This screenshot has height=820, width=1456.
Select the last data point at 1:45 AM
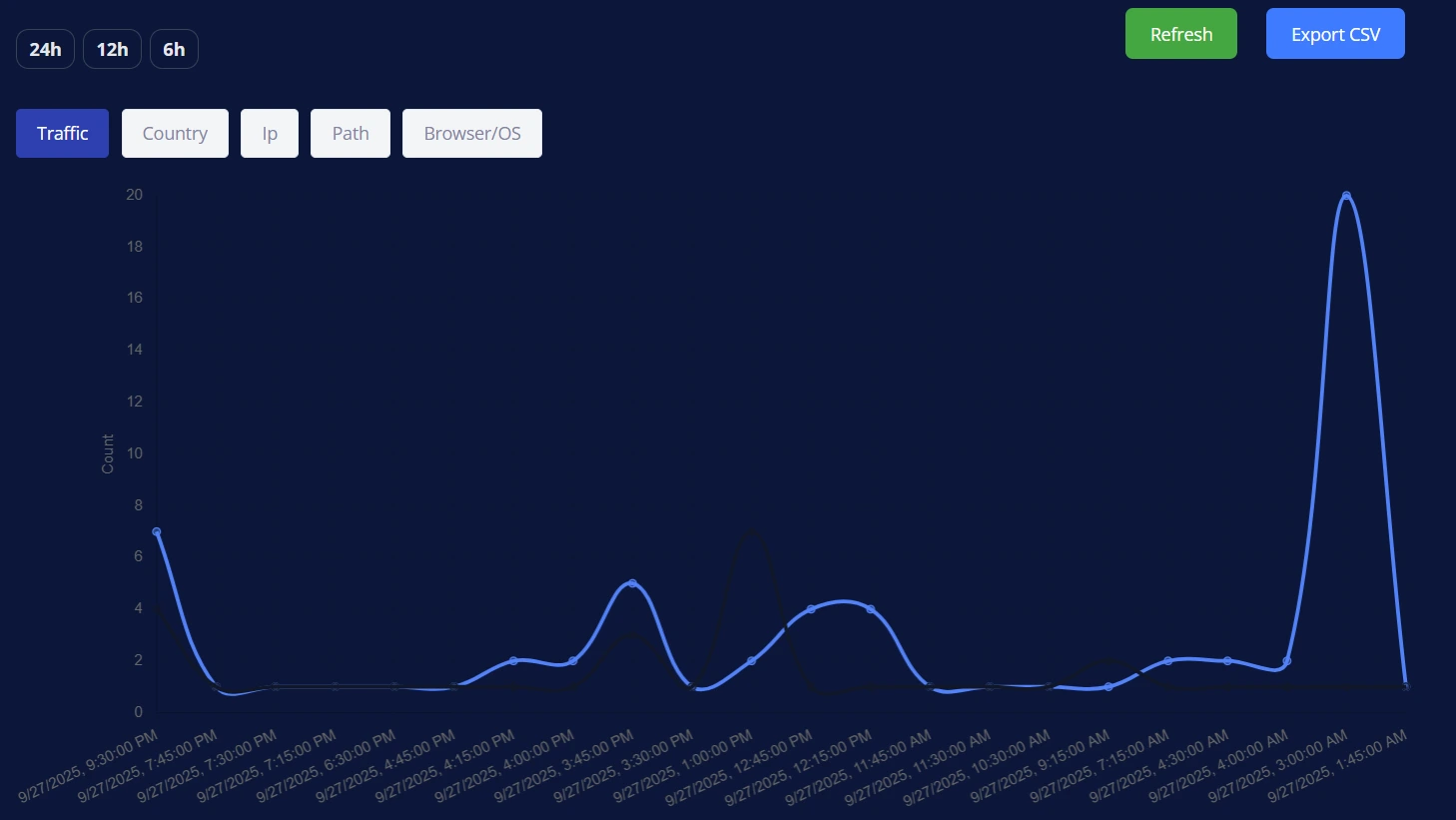point(1406,687)
